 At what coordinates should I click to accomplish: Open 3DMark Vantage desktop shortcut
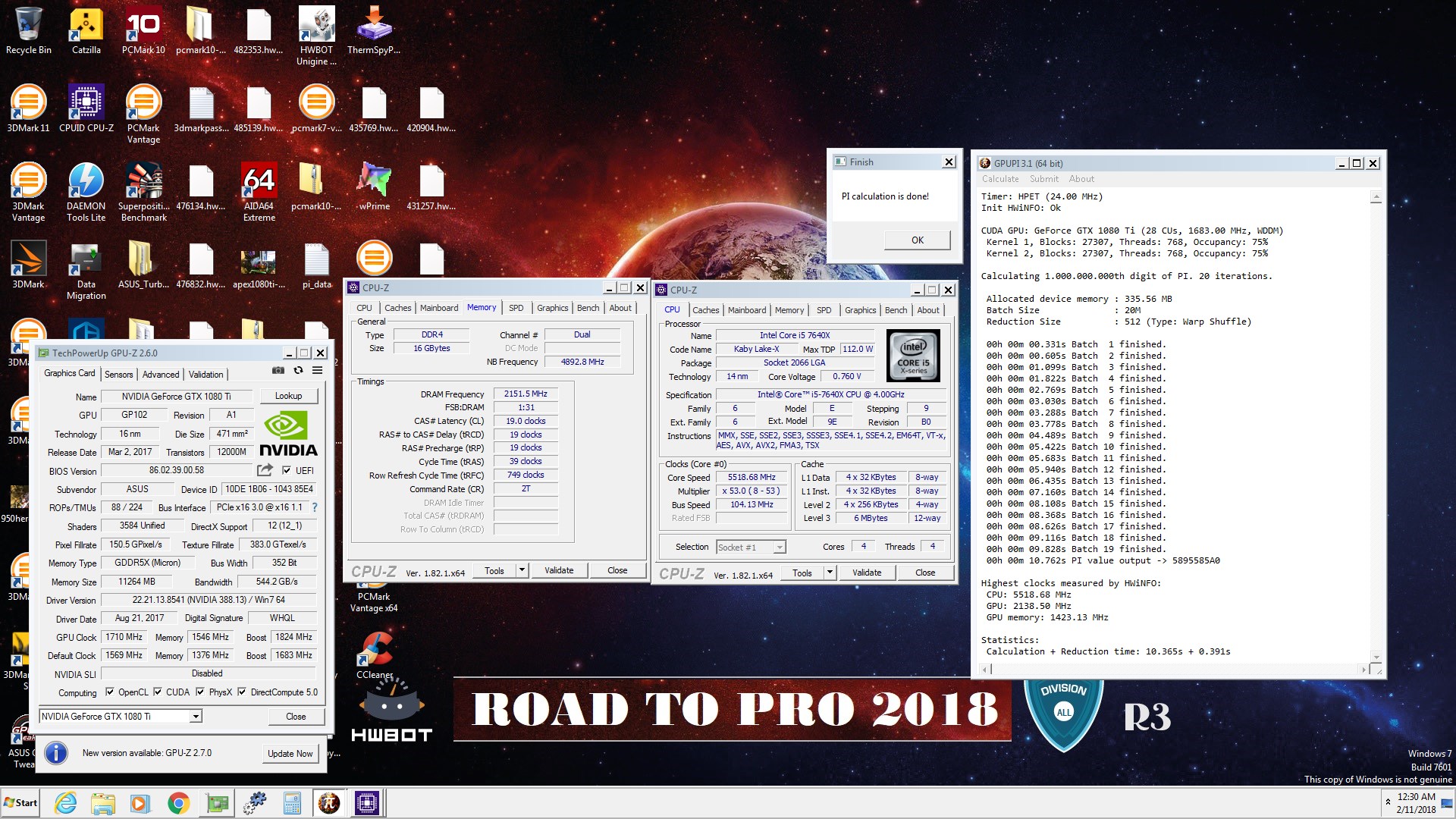tap(29, 192)
